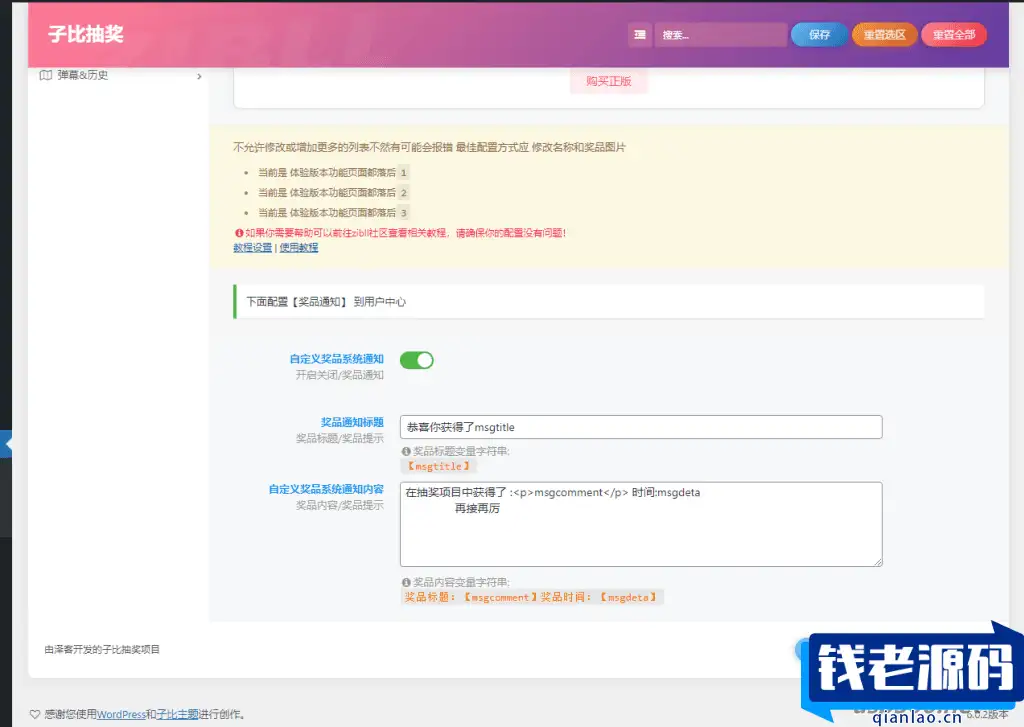Open the 教程设置 link
The width and height of the screenshot is (1024, 727).
(253, 248)
